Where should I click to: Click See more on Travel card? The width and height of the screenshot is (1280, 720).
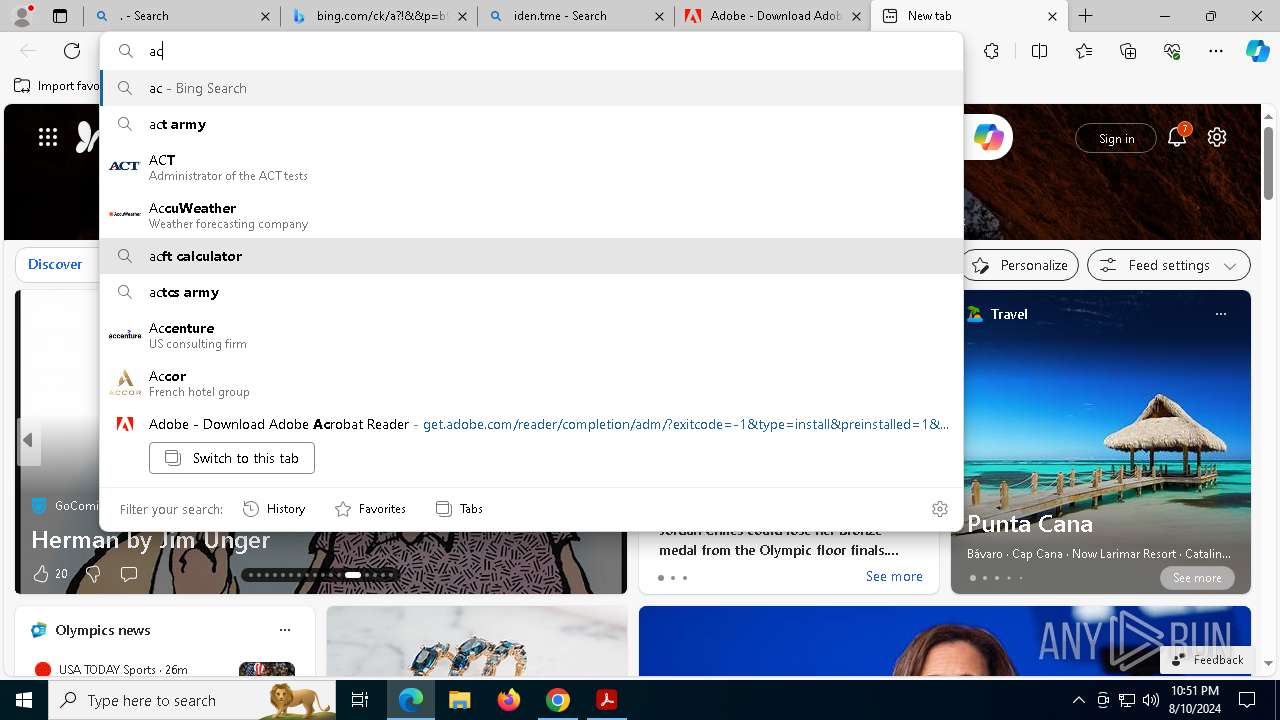1197,578
